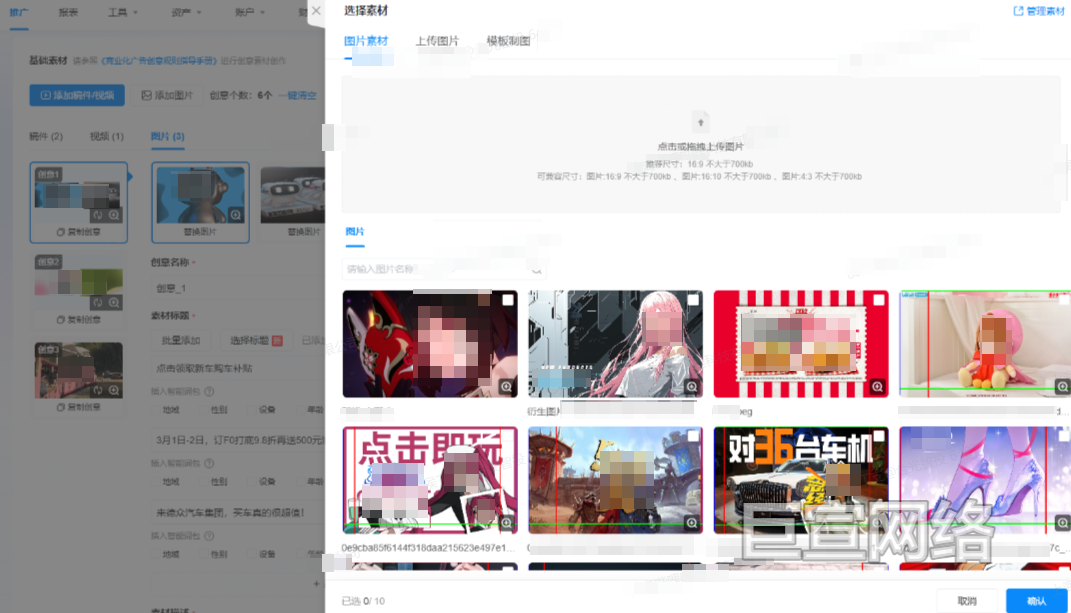Preview the pink-haired girl image with magnifier

pos(692,387)
